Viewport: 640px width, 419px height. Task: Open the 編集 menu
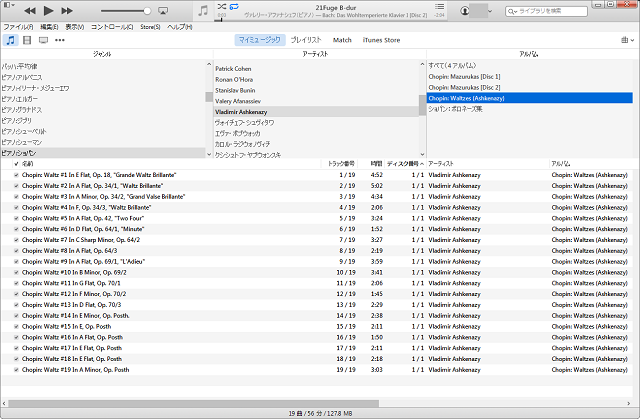[49, 27]
